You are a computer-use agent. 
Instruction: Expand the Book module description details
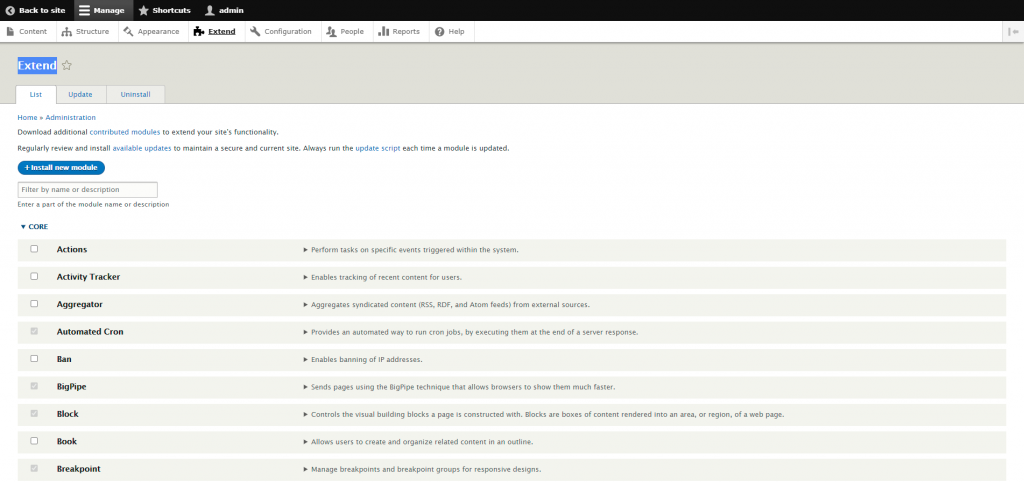click(x=306, y=441)
